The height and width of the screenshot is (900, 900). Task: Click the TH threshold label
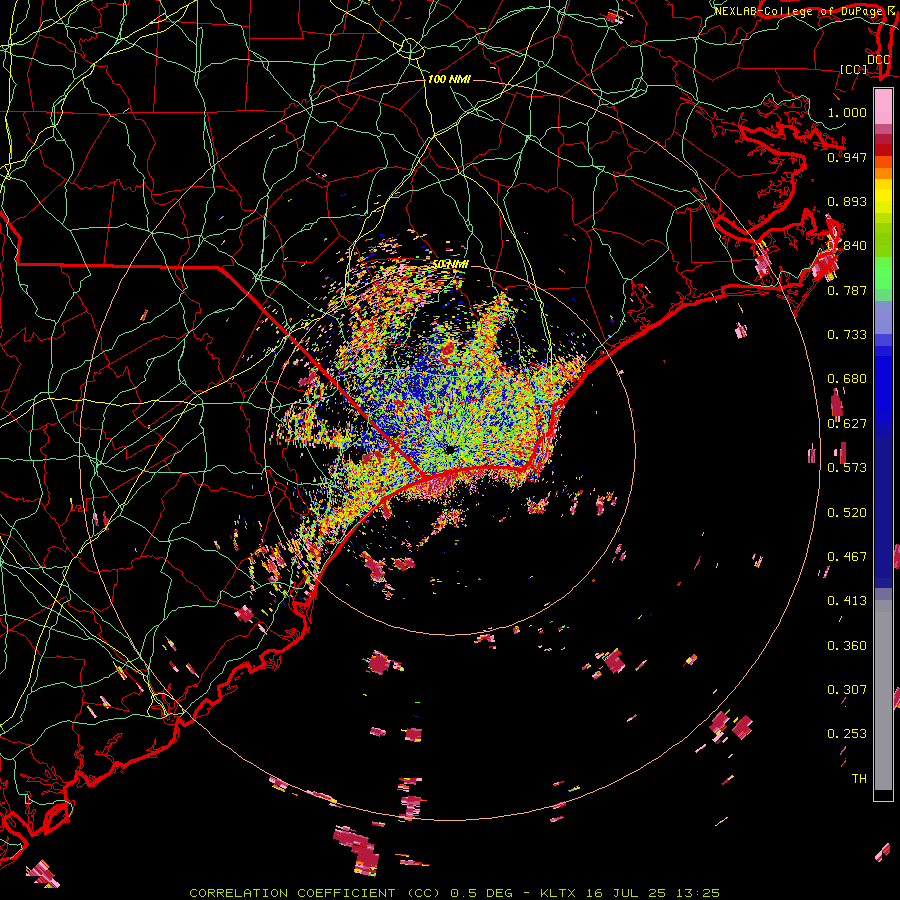pos(859,779)
